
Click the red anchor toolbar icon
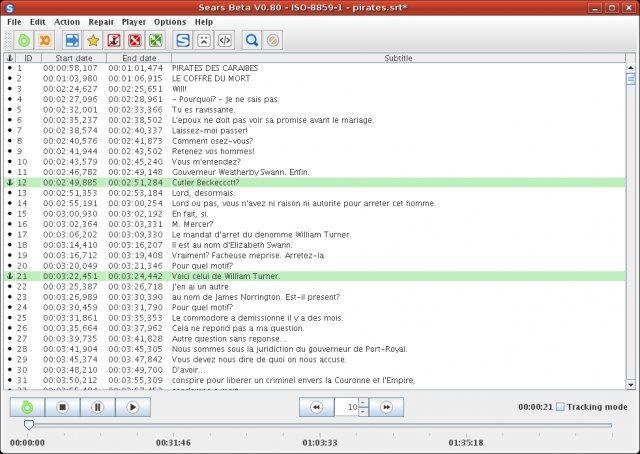pos(114,40)
